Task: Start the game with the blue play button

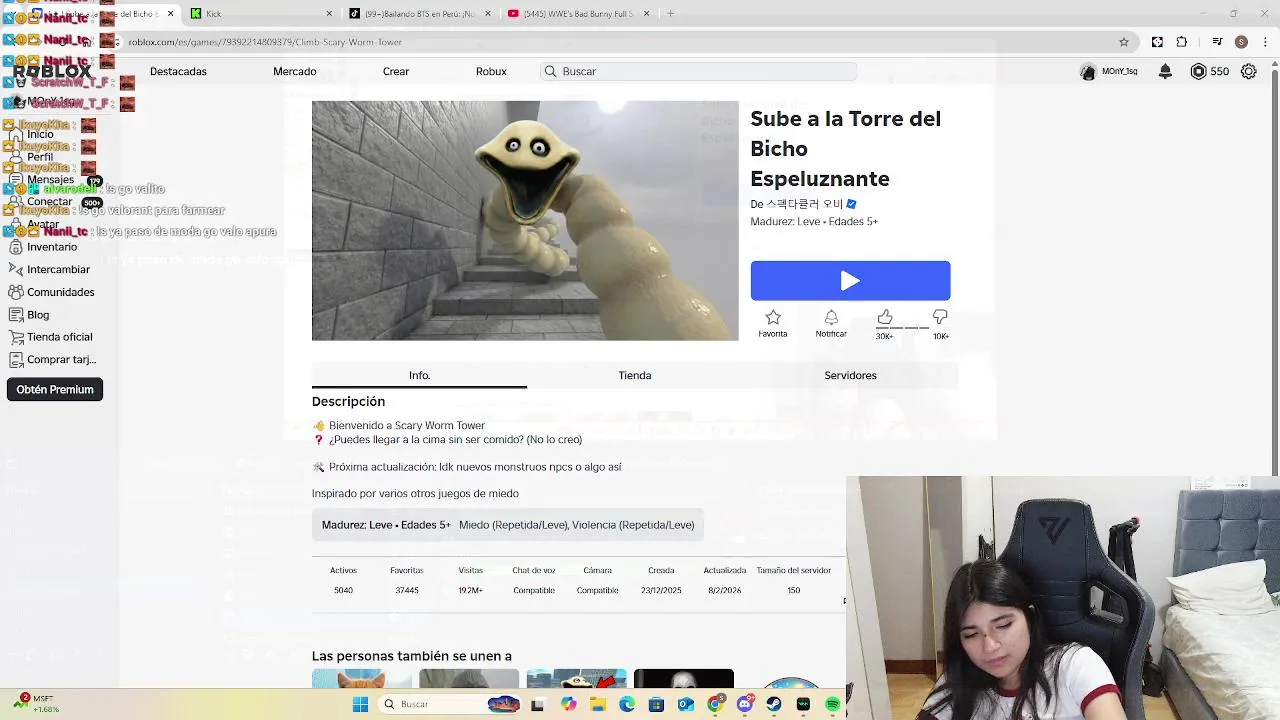Action: [850, 281]
